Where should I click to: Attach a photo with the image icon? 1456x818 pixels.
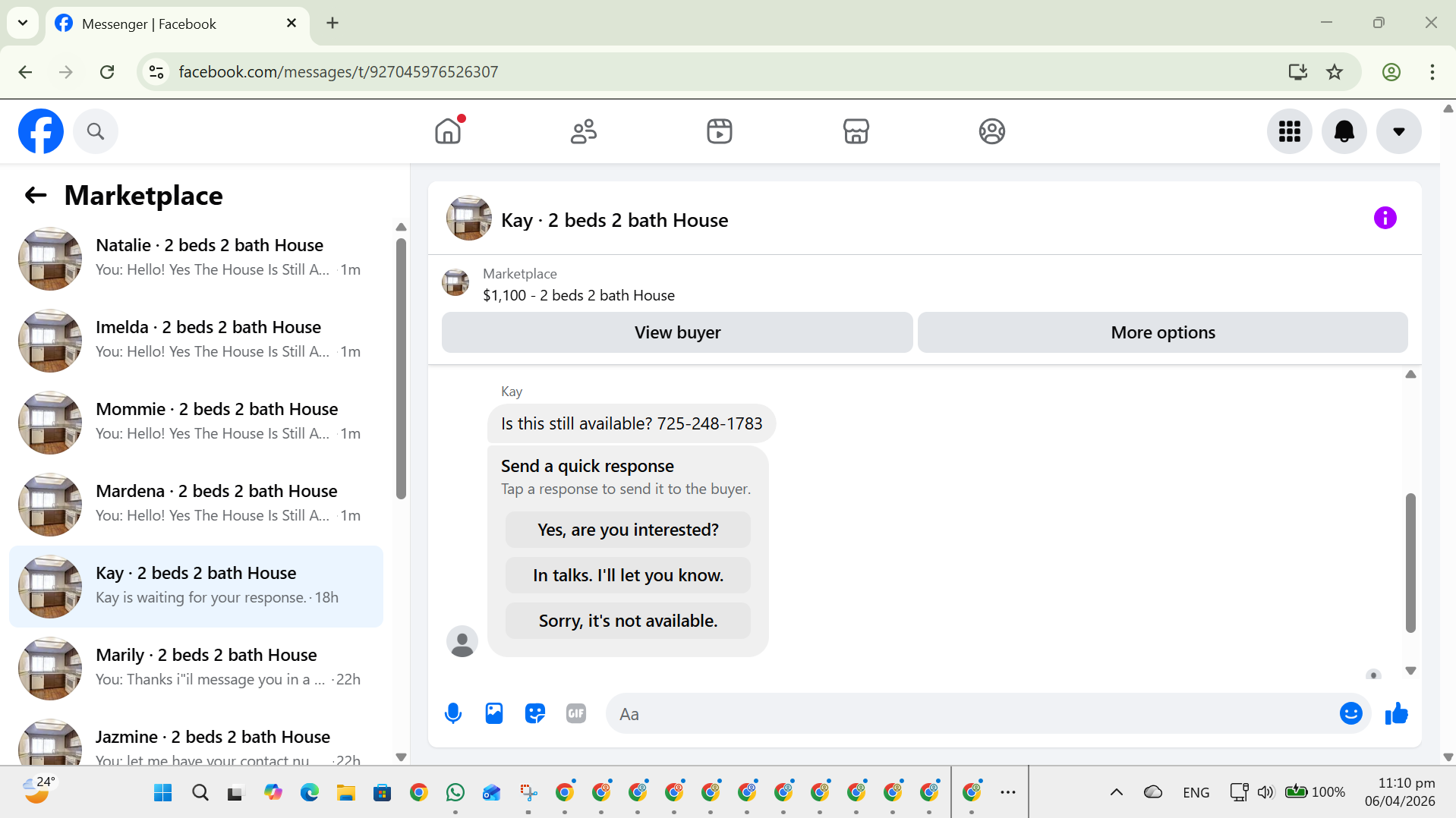pyautogui.click(x=494, y=713)
